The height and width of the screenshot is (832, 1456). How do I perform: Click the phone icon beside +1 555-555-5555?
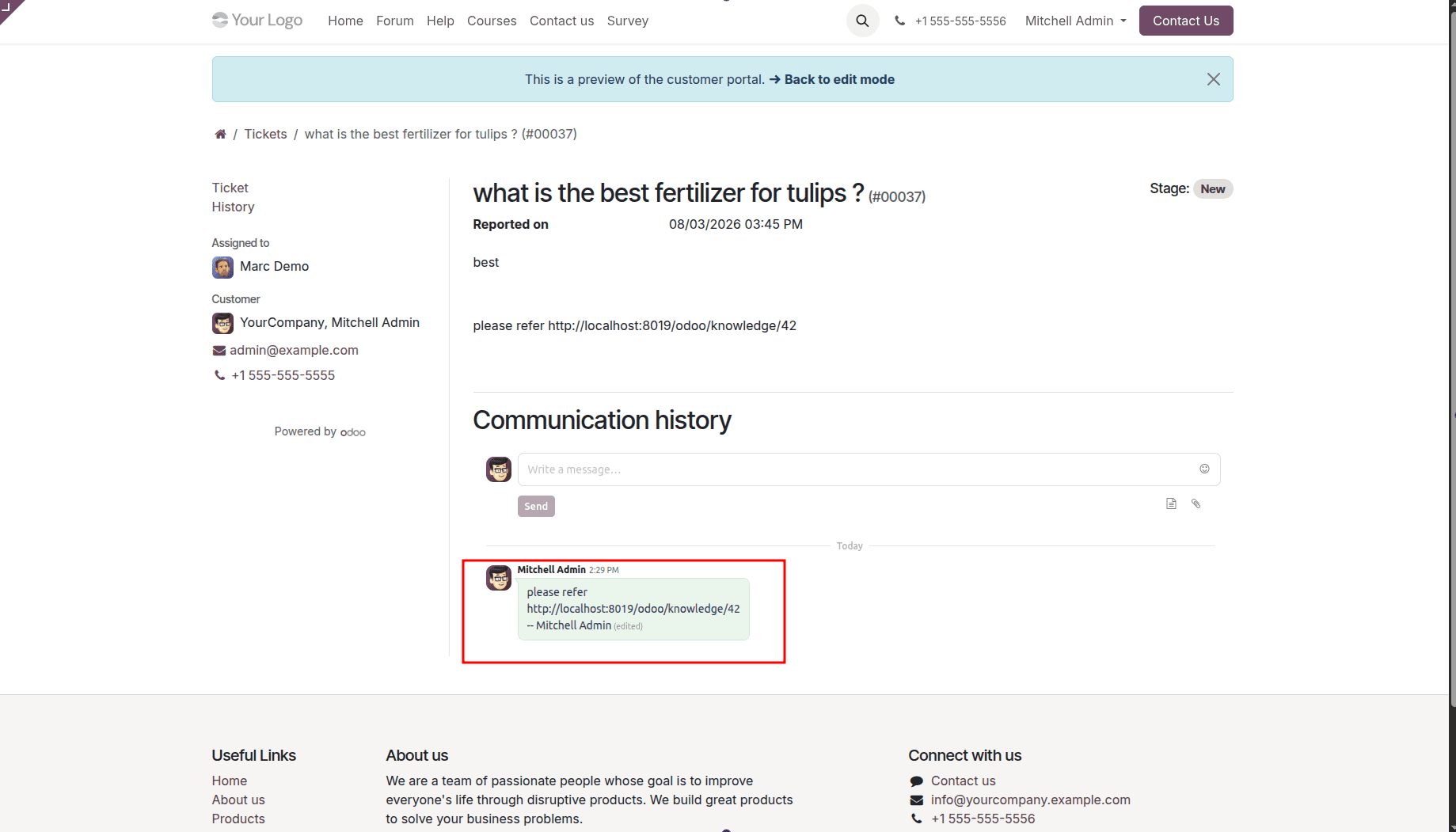click(219, 375)
